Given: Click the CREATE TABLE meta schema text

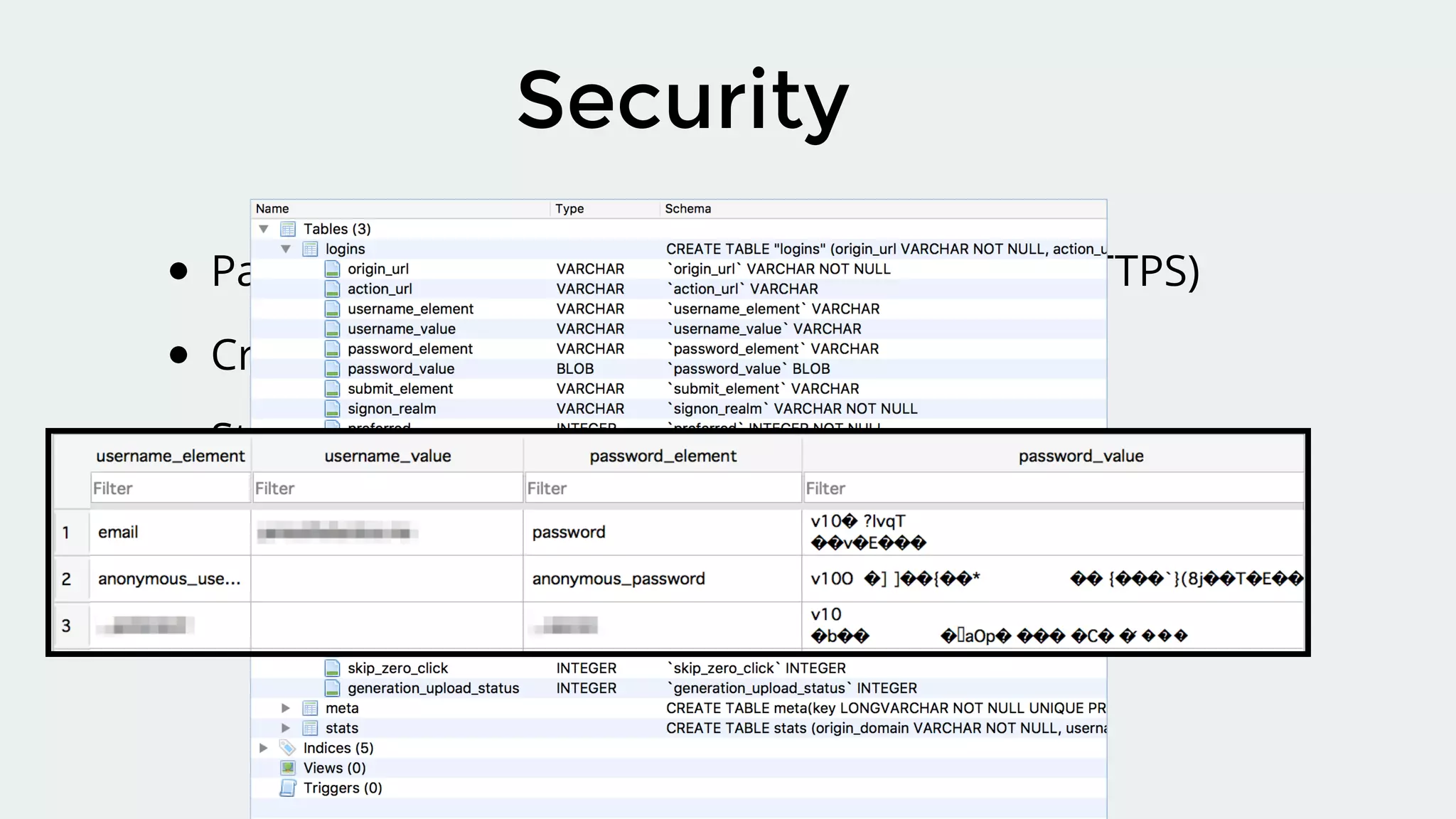Looking at the screenshot, I should click(886, 708).
